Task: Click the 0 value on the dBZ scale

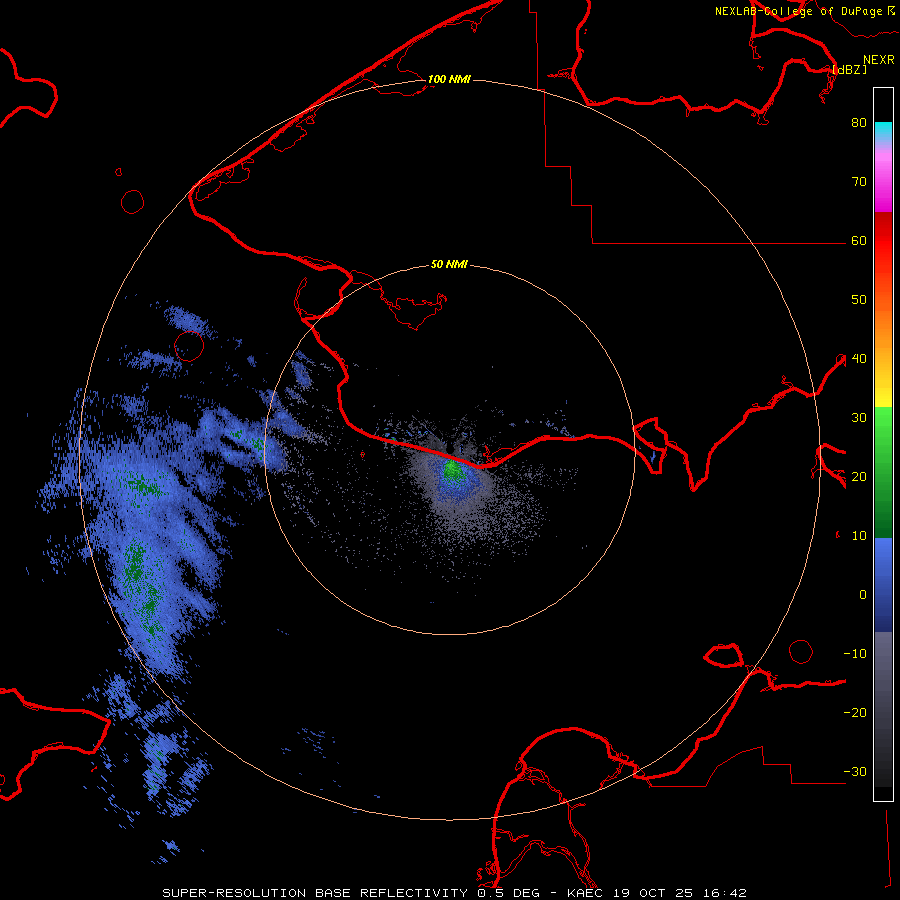Action: [x=863, y=595]
